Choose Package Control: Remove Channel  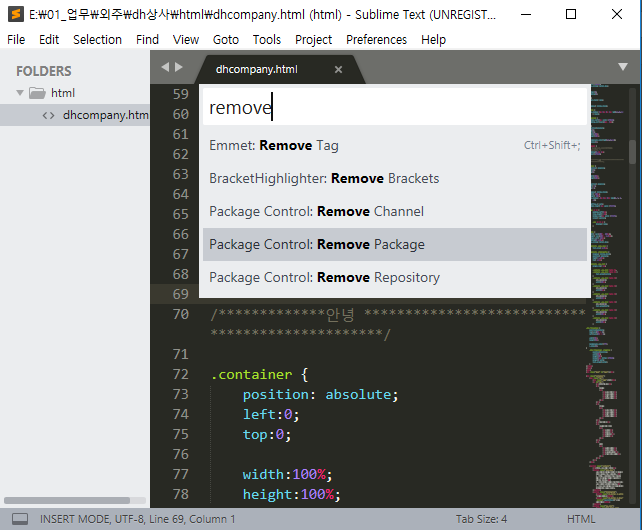point(395,211)
